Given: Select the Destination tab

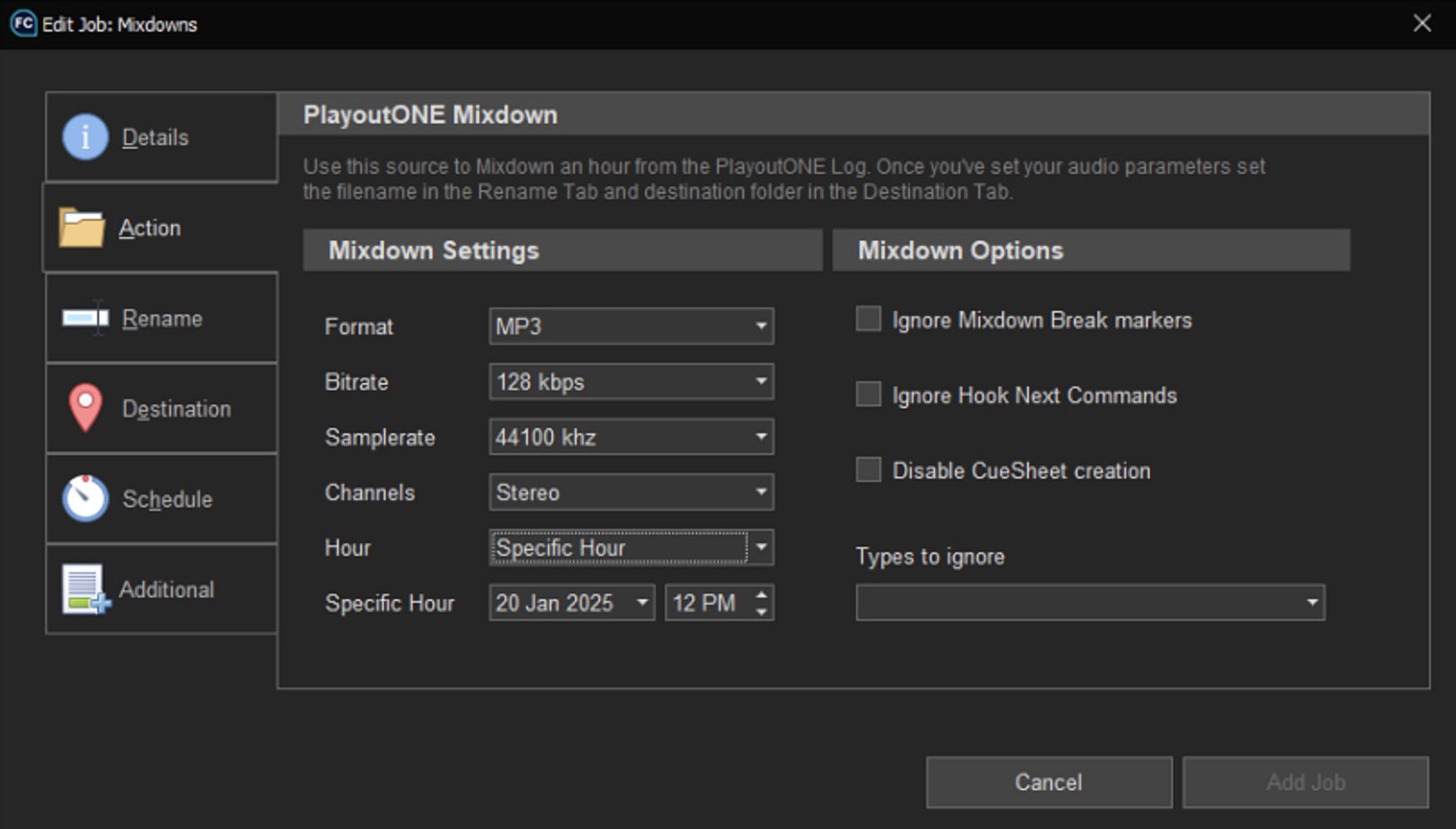Looking at the screenshot, I should click(x=161, y=408).
